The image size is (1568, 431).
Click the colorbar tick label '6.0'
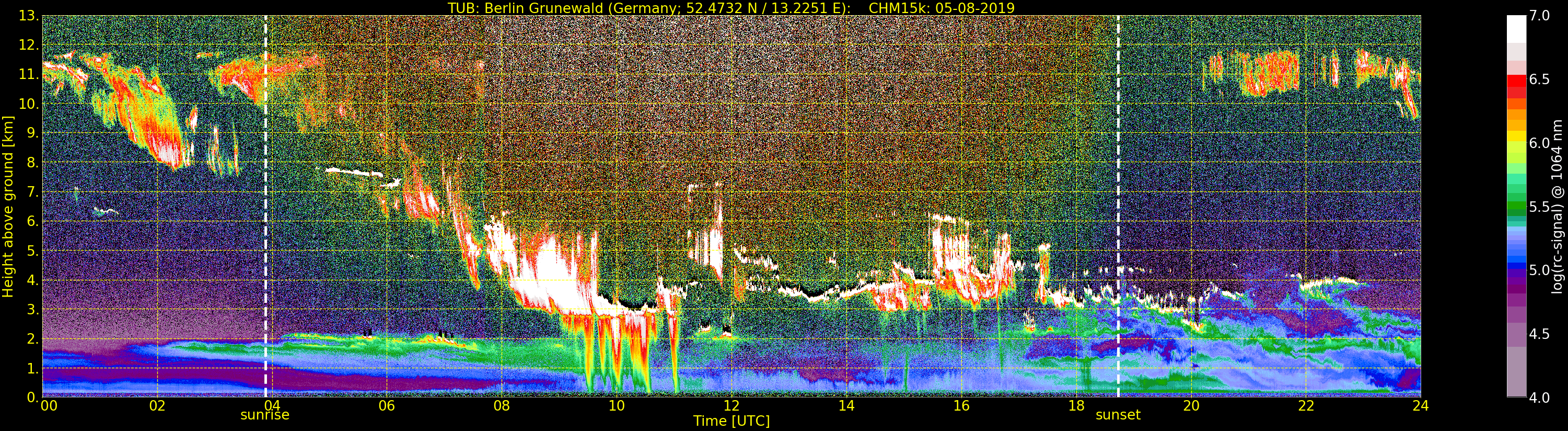(x=1539, y=143)
